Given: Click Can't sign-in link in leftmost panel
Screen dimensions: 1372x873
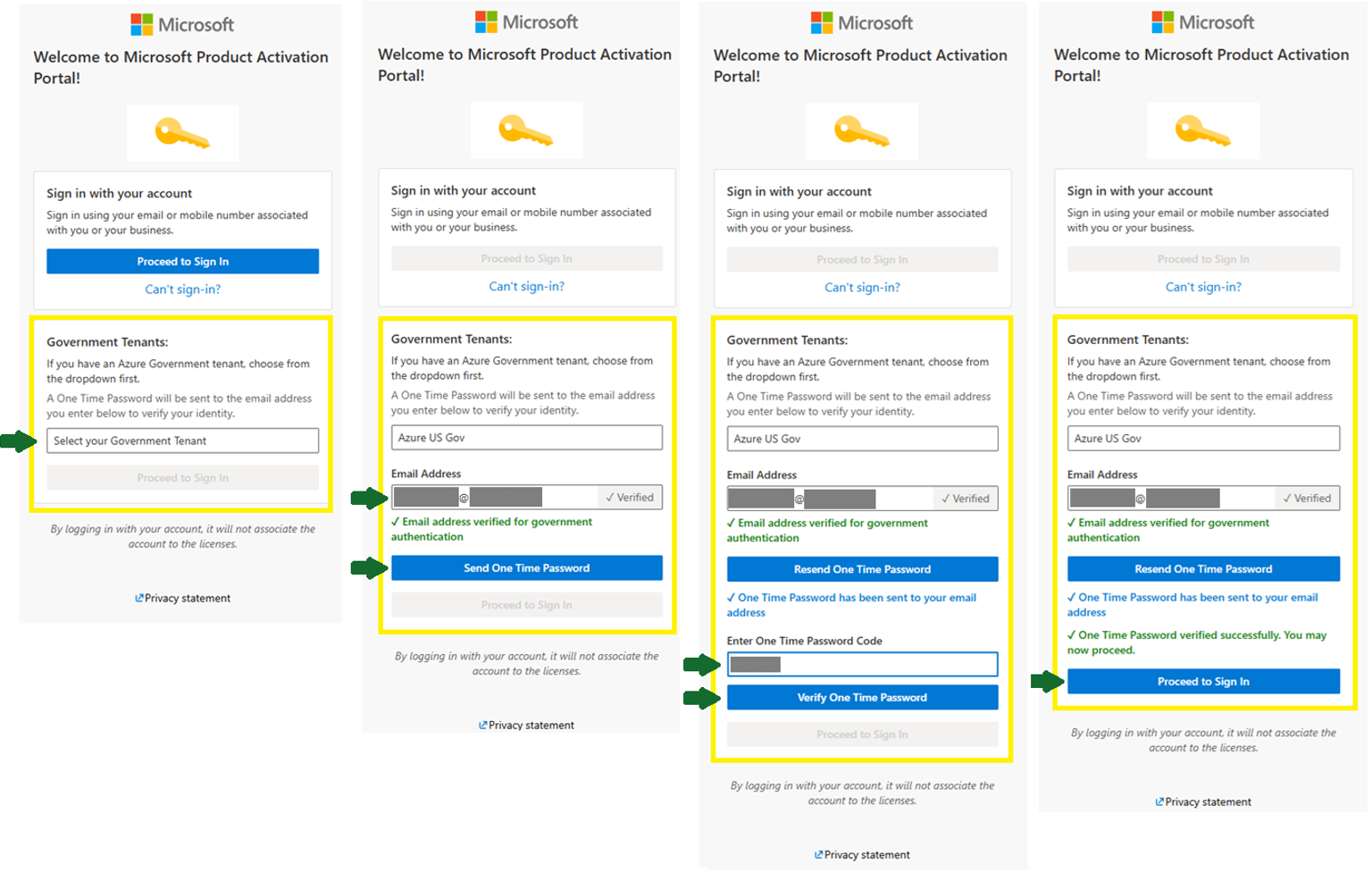Looking at the screenshot, I should point(182,290).
